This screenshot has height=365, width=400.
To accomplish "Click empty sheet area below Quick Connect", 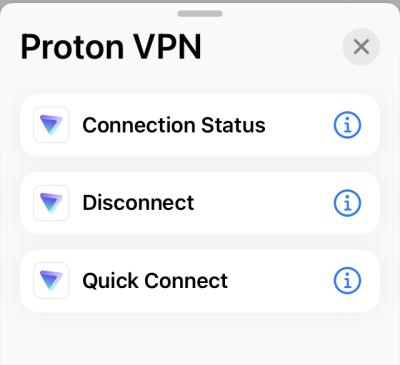I will (200, 338).
